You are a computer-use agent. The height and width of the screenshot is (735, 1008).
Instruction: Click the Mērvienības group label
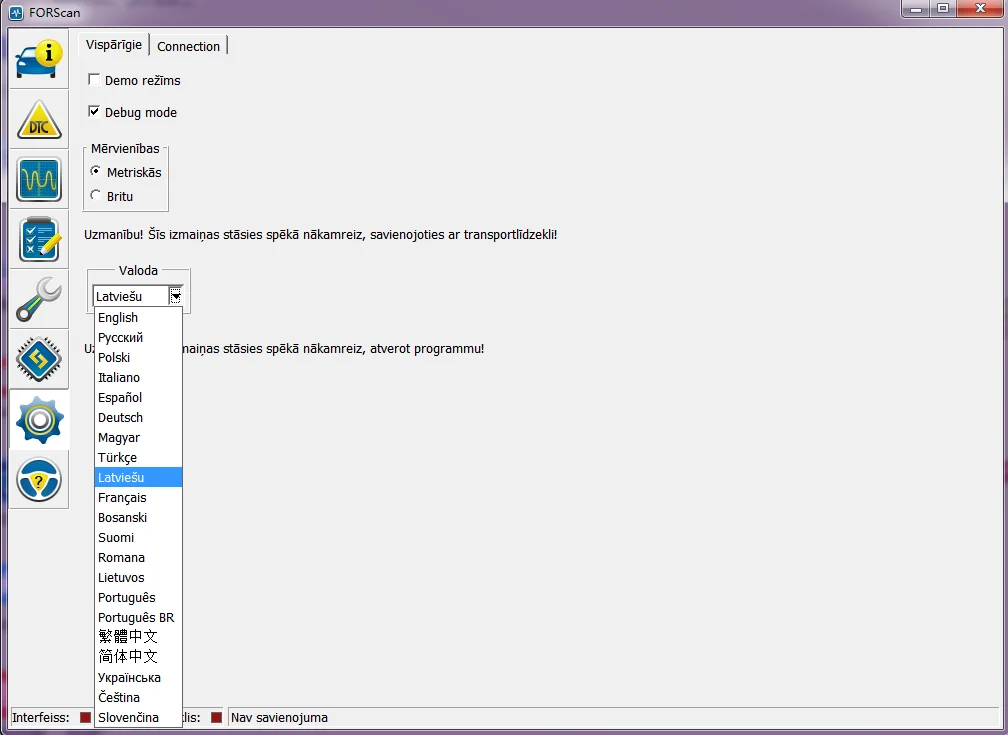tap(125, 149)
